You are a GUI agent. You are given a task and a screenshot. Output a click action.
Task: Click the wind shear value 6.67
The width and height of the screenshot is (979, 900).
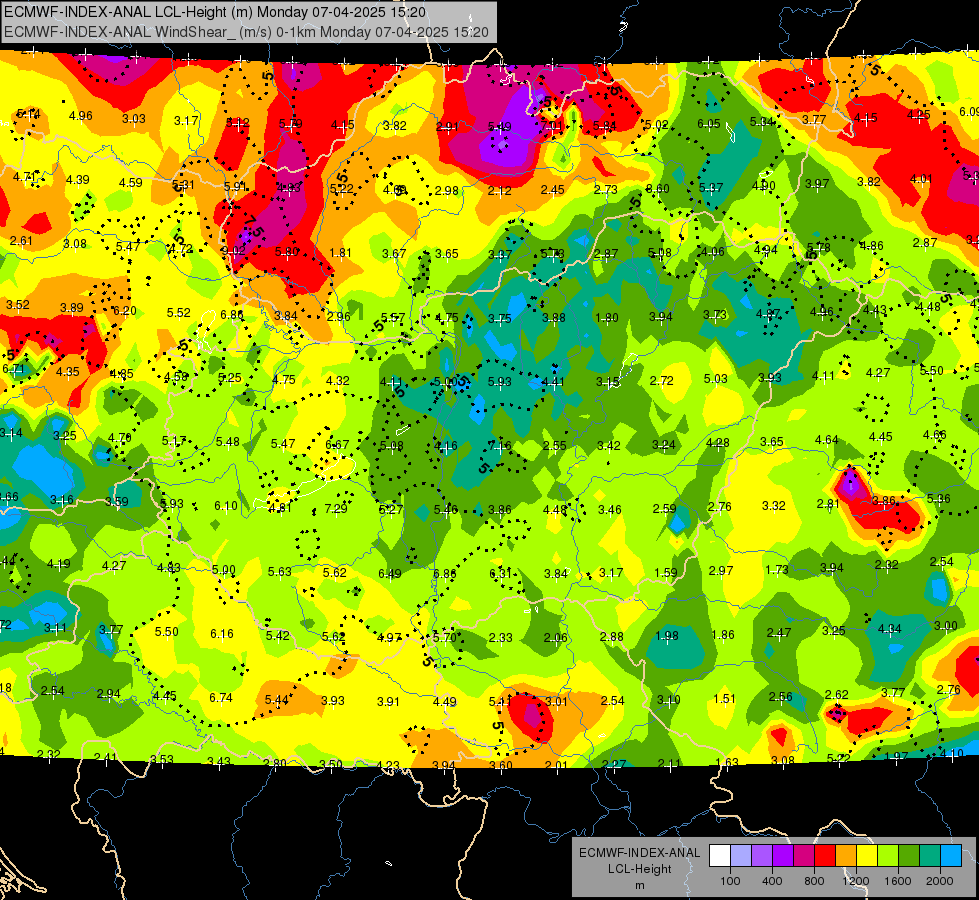click(337, 444)
